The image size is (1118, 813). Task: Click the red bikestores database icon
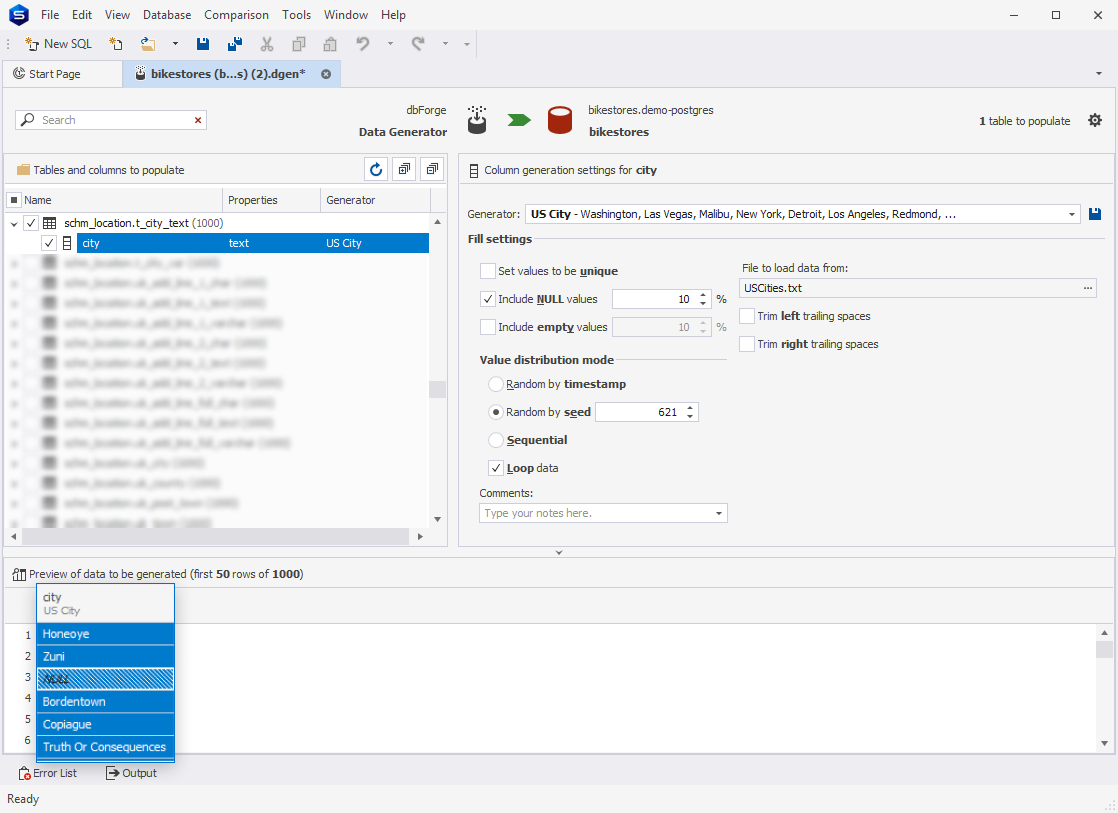(560, 120)
